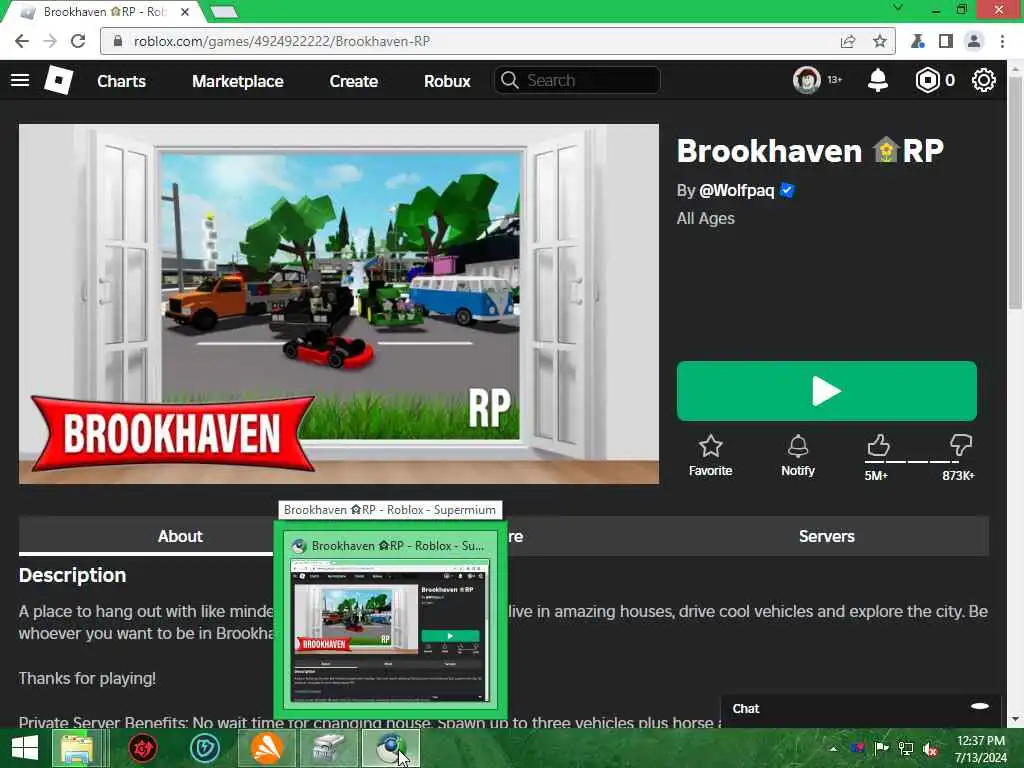This screenshot has height=768, width=1024.
Task: Open the user avatar profile
Action: [807, 80]
